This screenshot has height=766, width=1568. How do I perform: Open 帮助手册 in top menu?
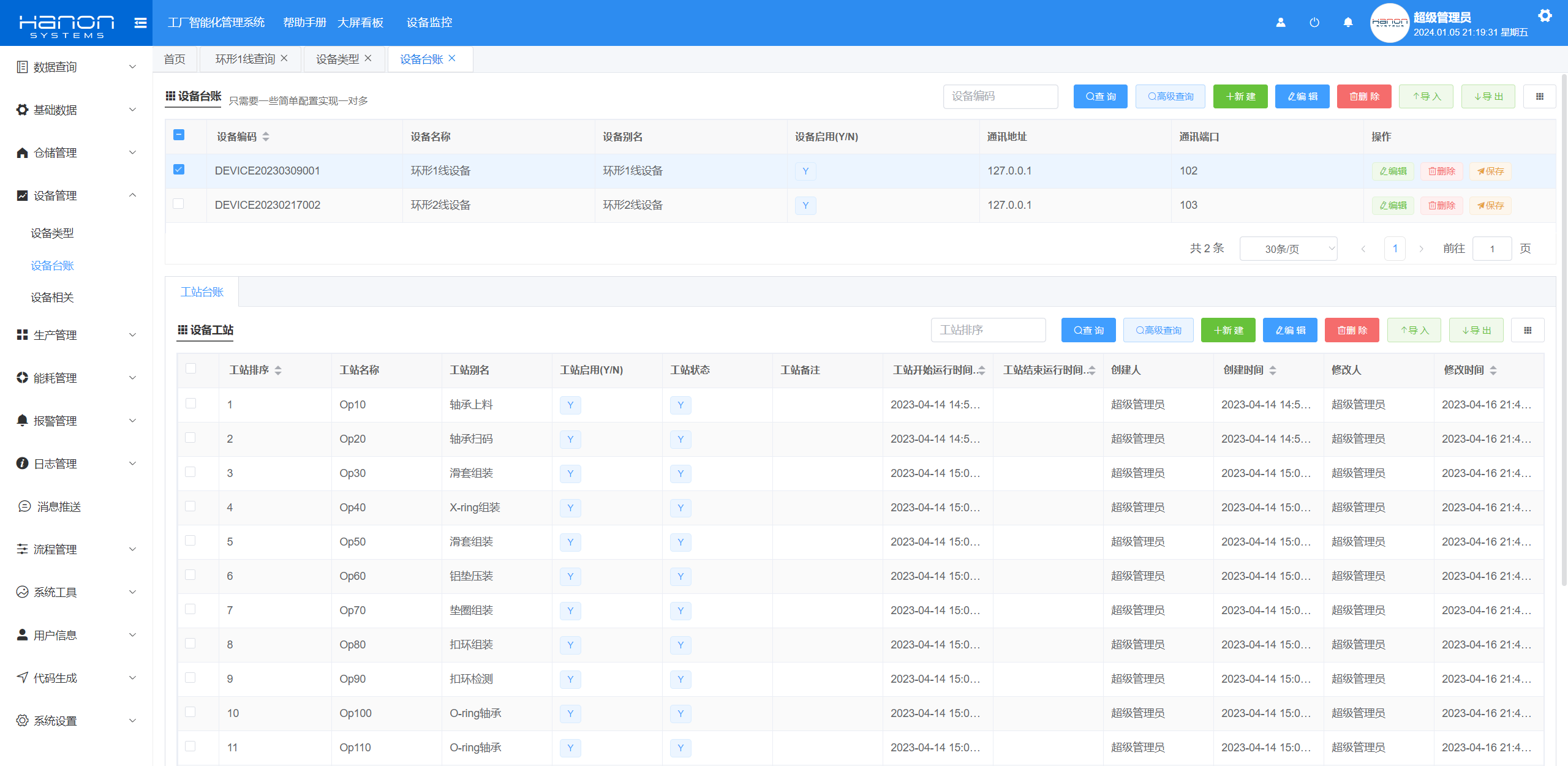(x=304, y=23)
